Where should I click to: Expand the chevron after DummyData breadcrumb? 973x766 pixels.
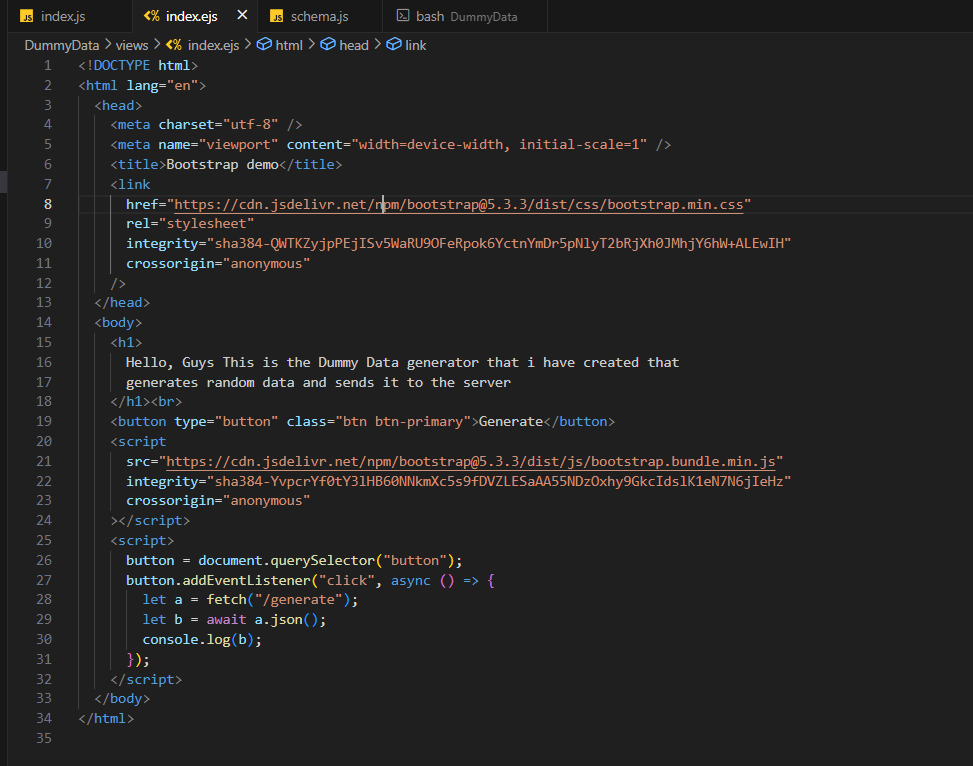pyautogui.click(x=107, y=44)
